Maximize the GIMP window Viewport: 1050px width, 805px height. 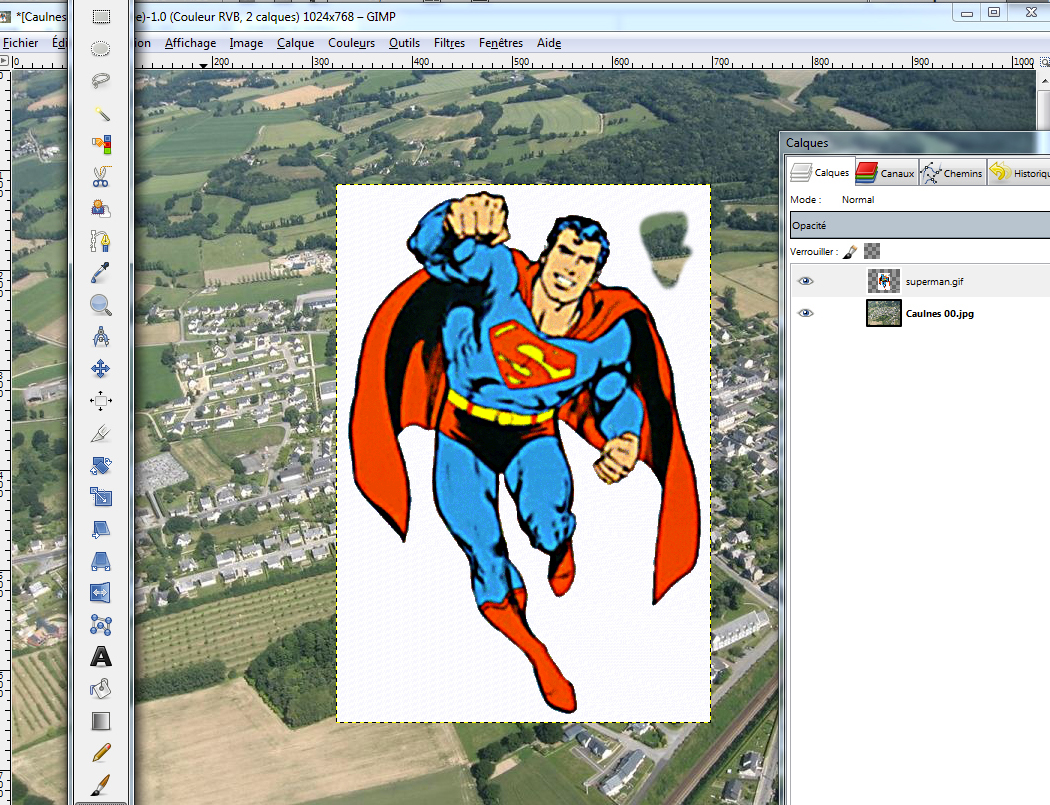(994, 12)
